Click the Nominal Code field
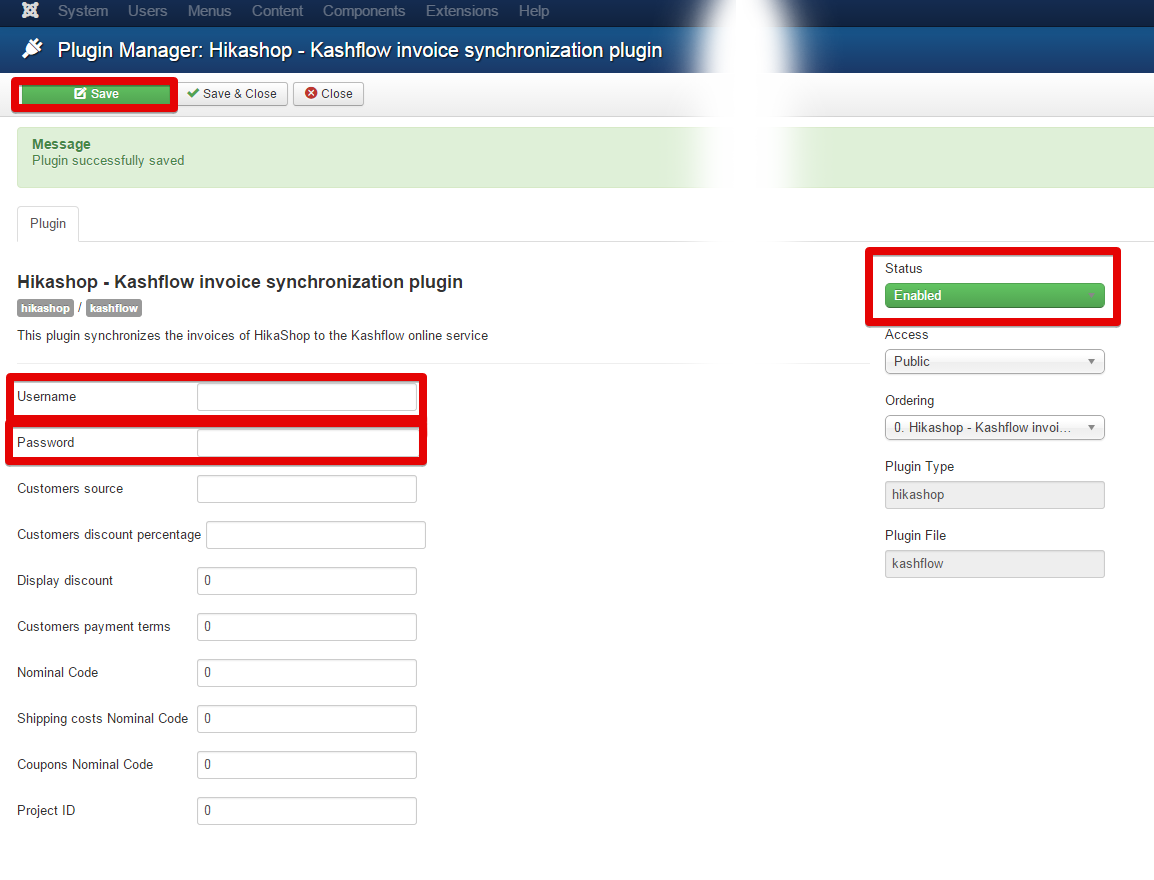 pyautogui.click(x=307, y=673)
